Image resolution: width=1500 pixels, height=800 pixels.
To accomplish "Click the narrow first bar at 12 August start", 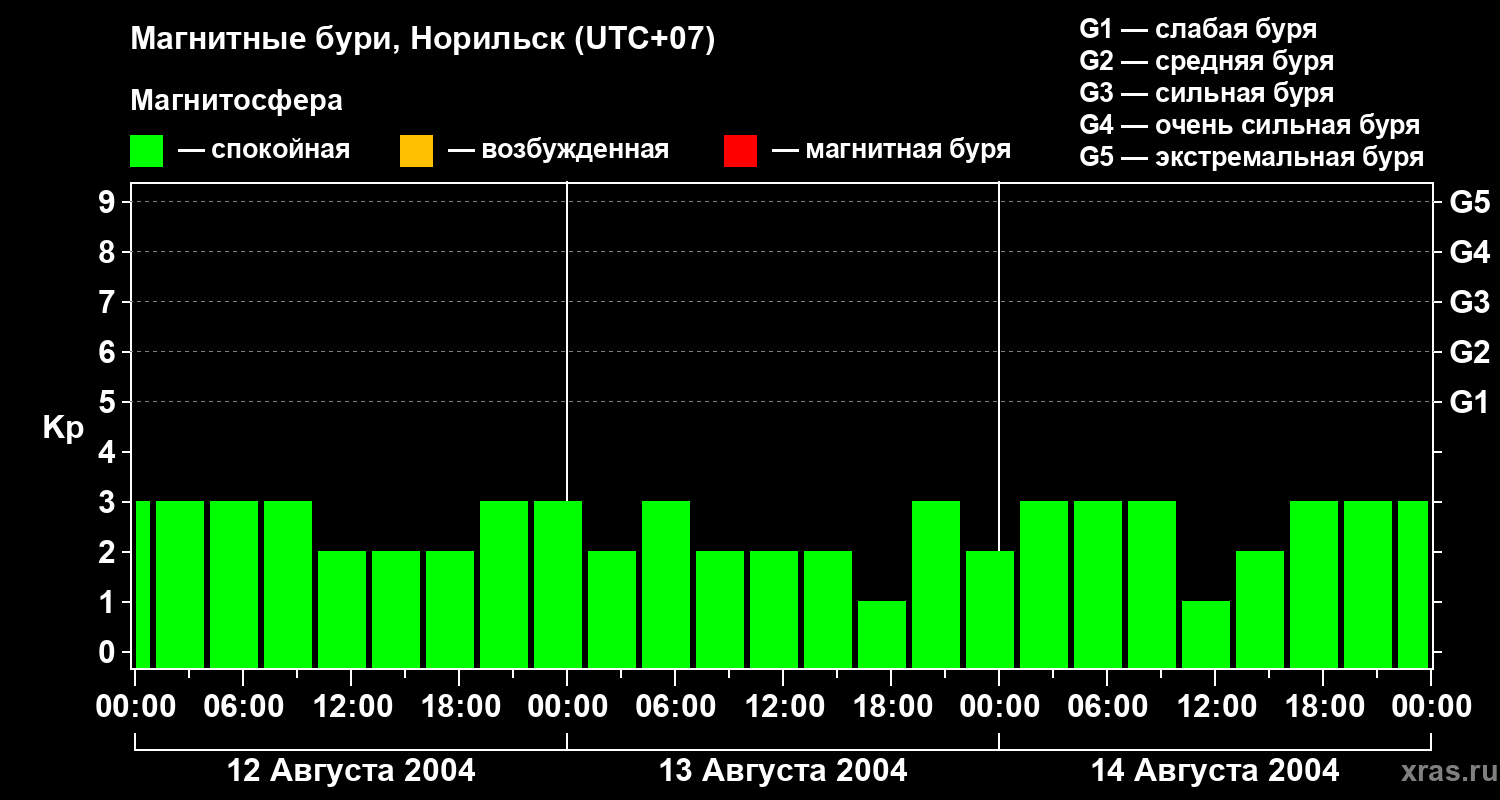I will (x=142, y=584).
